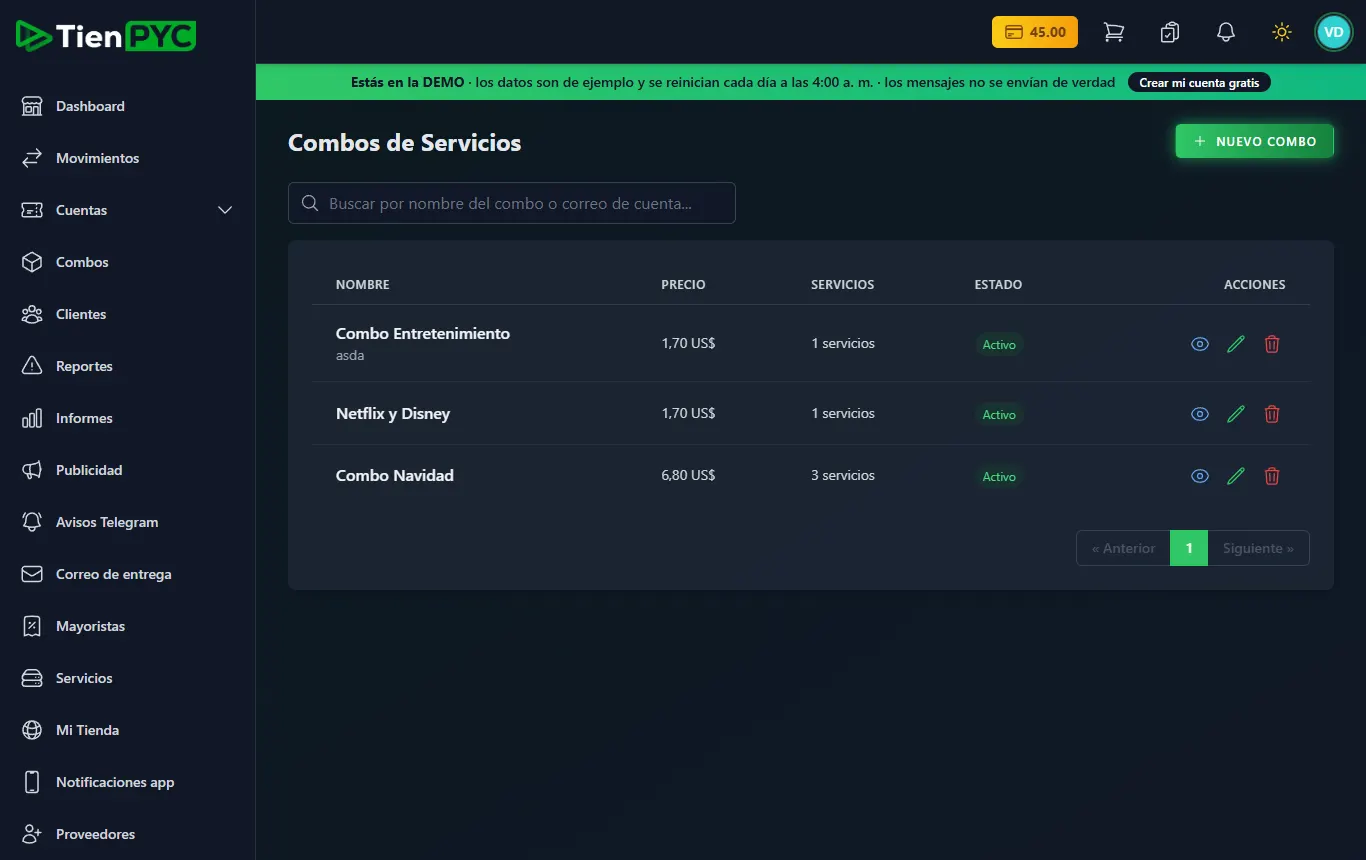The height and width of the screenshot is (860, 1366).
Task: View the Combo Entretenimiento details eye icon
Action: (1200, 344)
